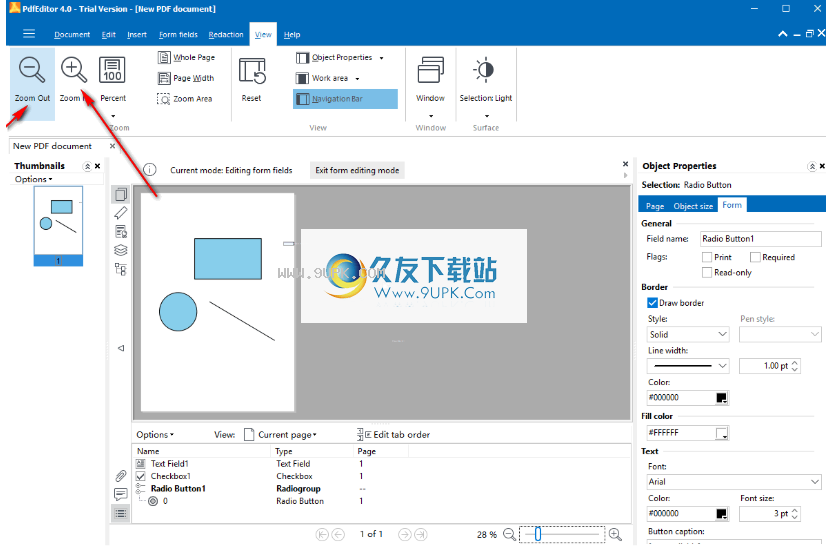Viewport: 828px width, 552px height.
Task: Open the Redaction menu
Action: tap(225, 35)
